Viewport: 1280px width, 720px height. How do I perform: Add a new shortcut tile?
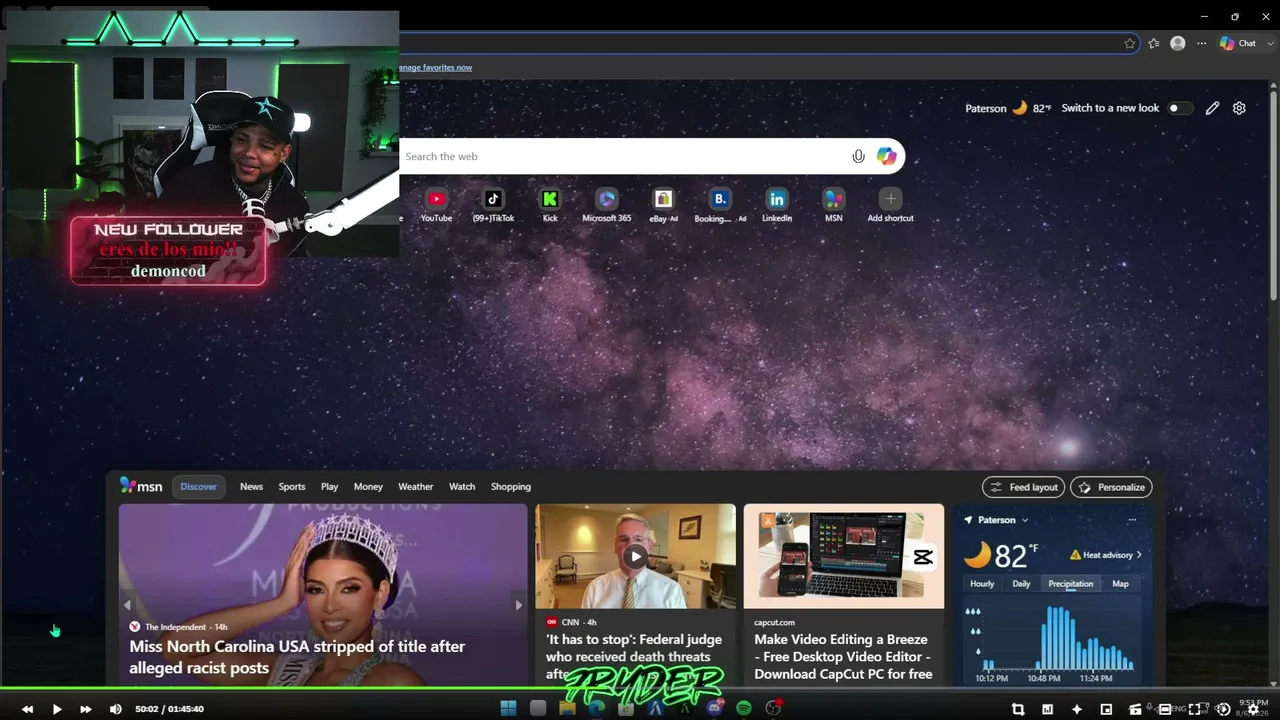coord(890,204)
